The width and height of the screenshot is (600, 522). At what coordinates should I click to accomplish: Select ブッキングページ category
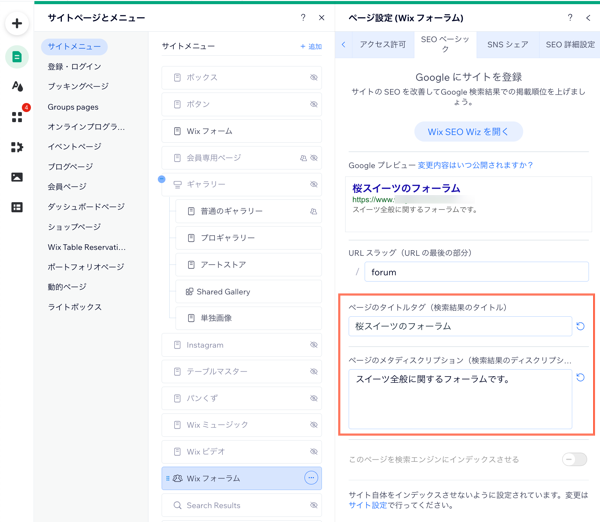coord(78,86)
